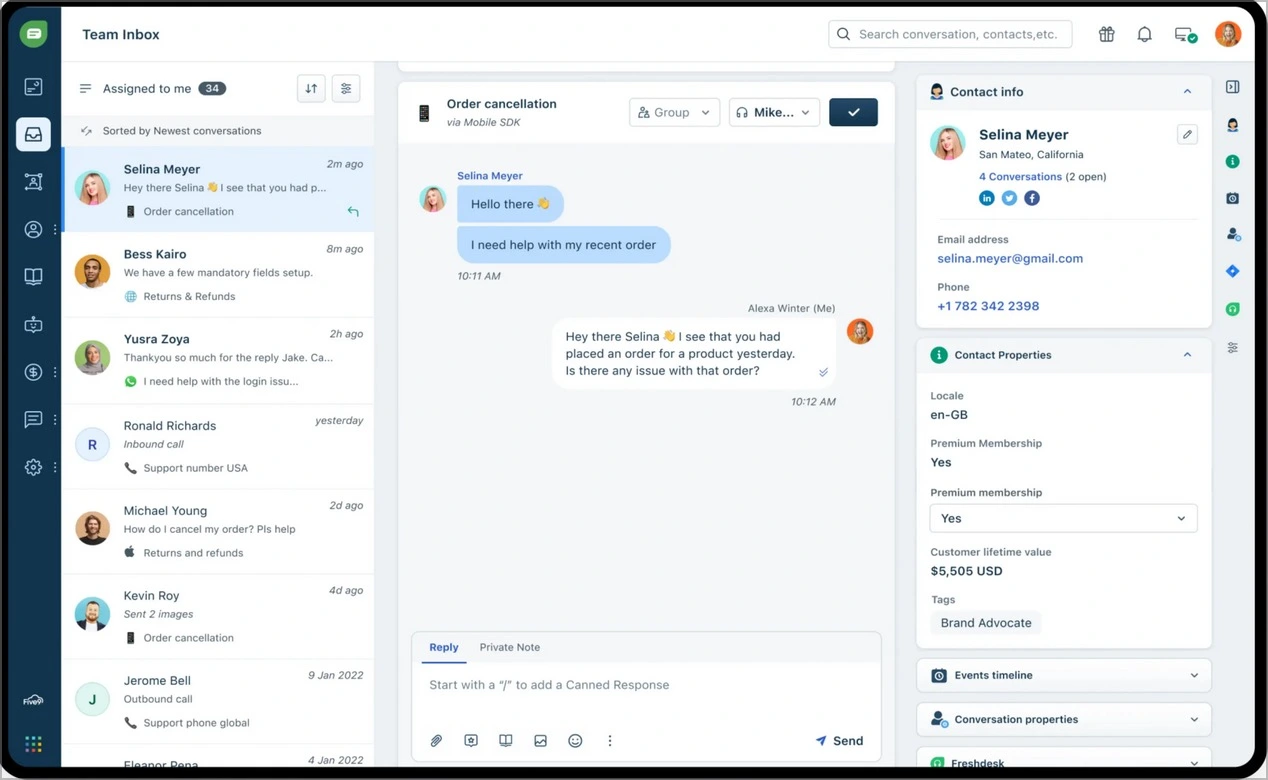The height and width of the screenshot is (780, 1268).
Task: Click the sort conversations arrows button
Action: point(311,88)
